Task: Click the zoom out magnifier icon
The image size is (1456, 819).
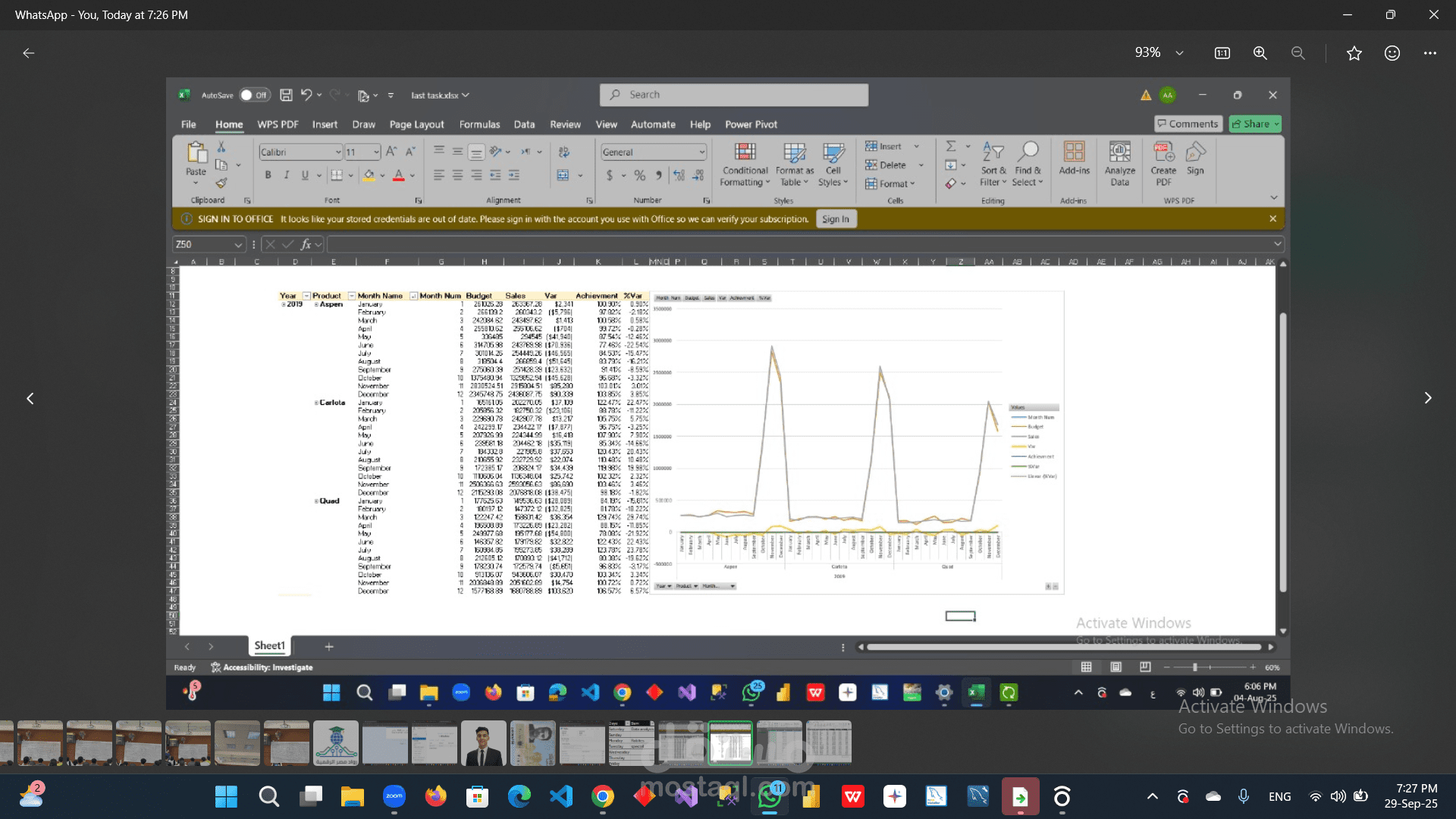Action: pyautogui.click(x=1298, y=53)
